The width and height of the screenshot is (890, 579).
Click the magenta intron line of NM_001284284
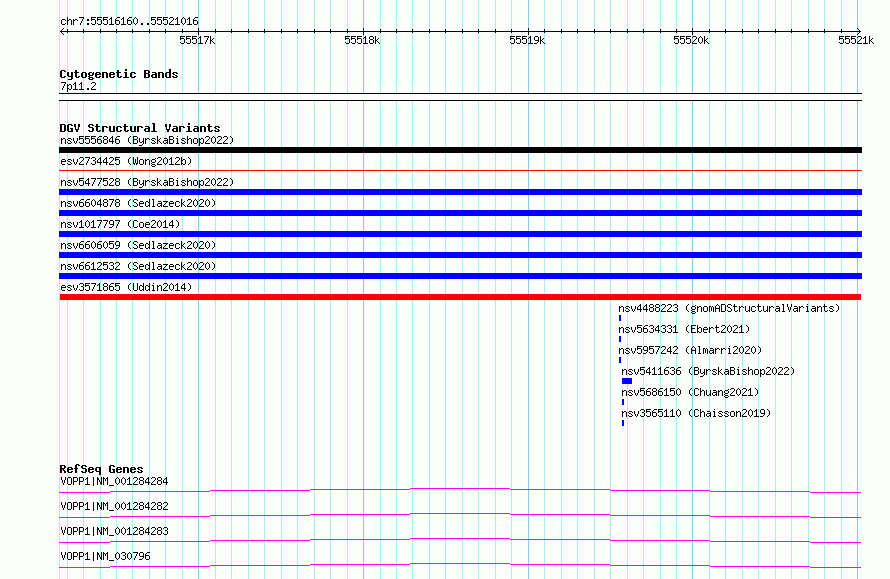(x=460, y=490)
